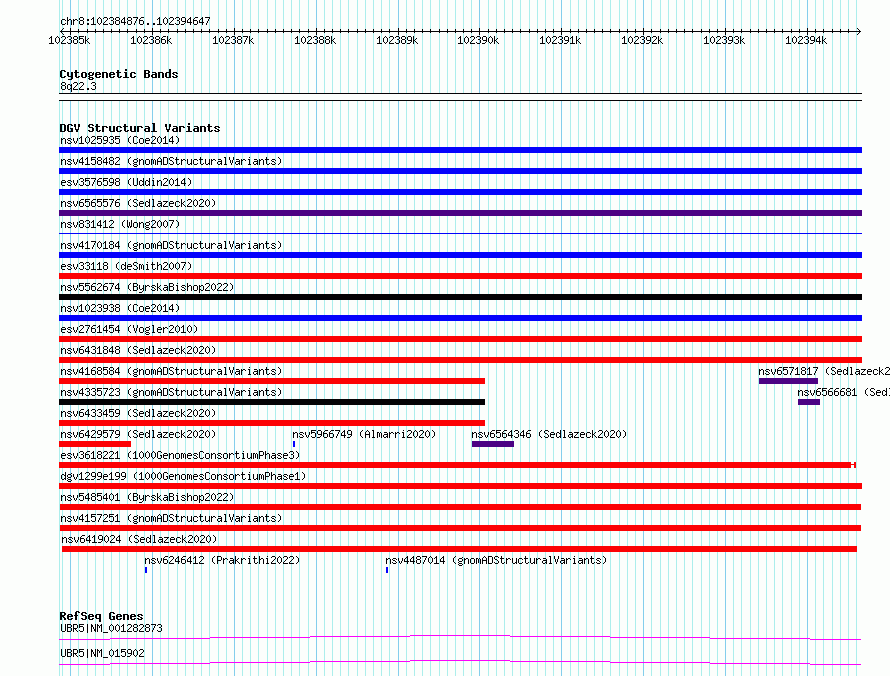Screen dimensions: 890x676
Task: Select the nsv4158482 gnomAD variant label
Action: [x=171, y=161]
